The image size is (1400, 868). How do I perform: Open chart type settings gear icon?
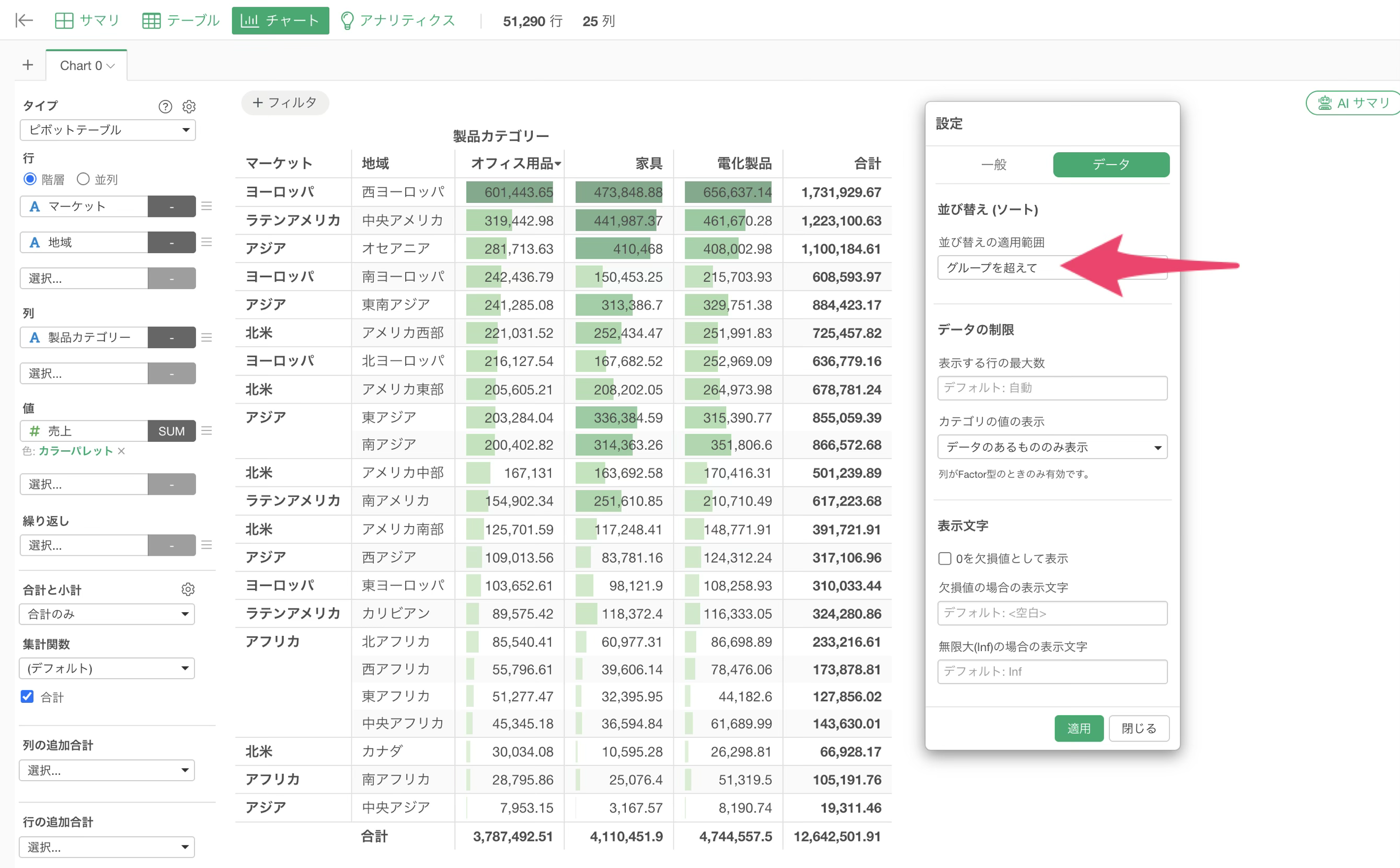[189, 106]
